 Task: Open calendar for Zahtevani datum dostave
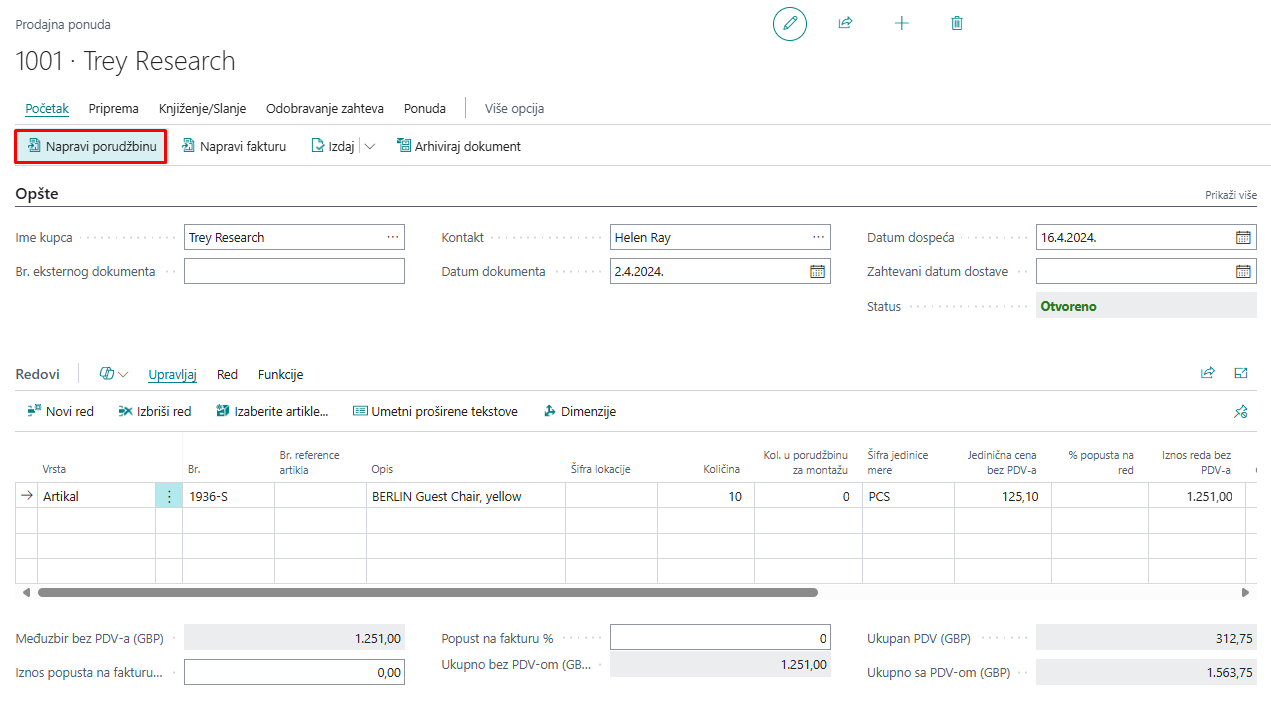click(x=1243, y=271)
